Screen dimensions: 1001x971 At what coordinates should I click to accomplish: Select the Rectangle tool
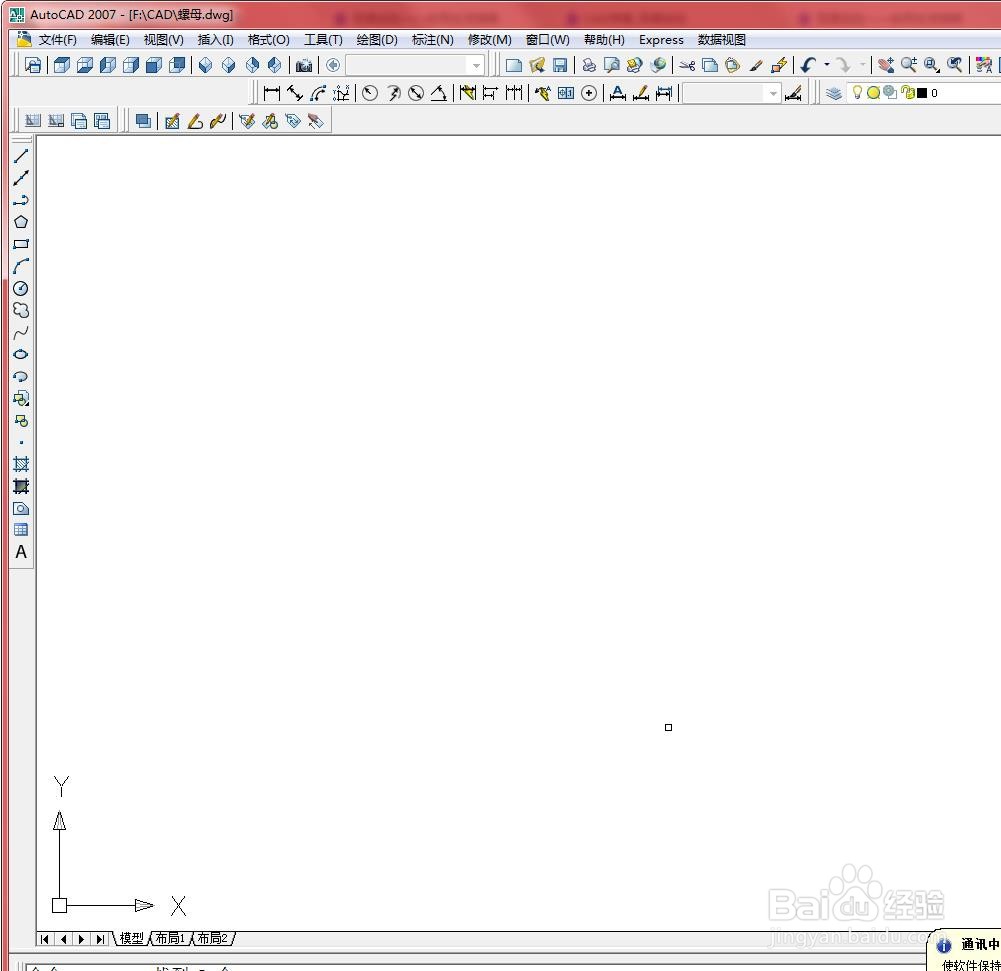20,244
